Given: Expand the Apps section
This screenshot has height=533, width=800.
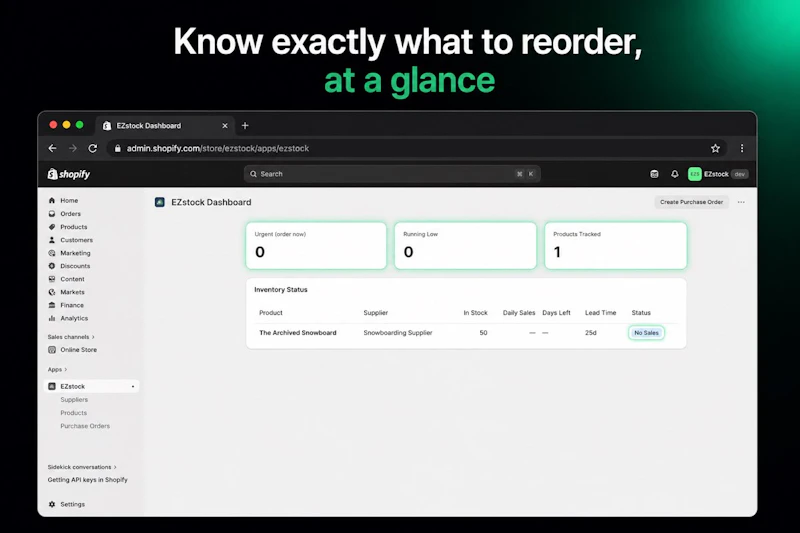Looking at the screenshot, I should (x=57, y=369).
